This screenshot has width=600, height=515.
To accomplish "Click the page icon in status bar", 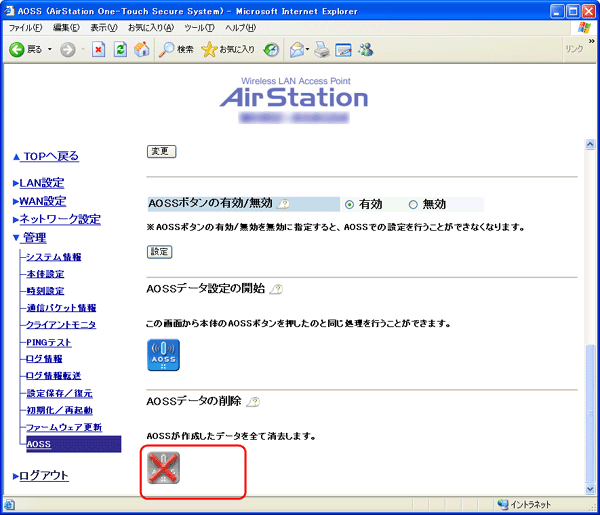I will click(x=10, y=505).
